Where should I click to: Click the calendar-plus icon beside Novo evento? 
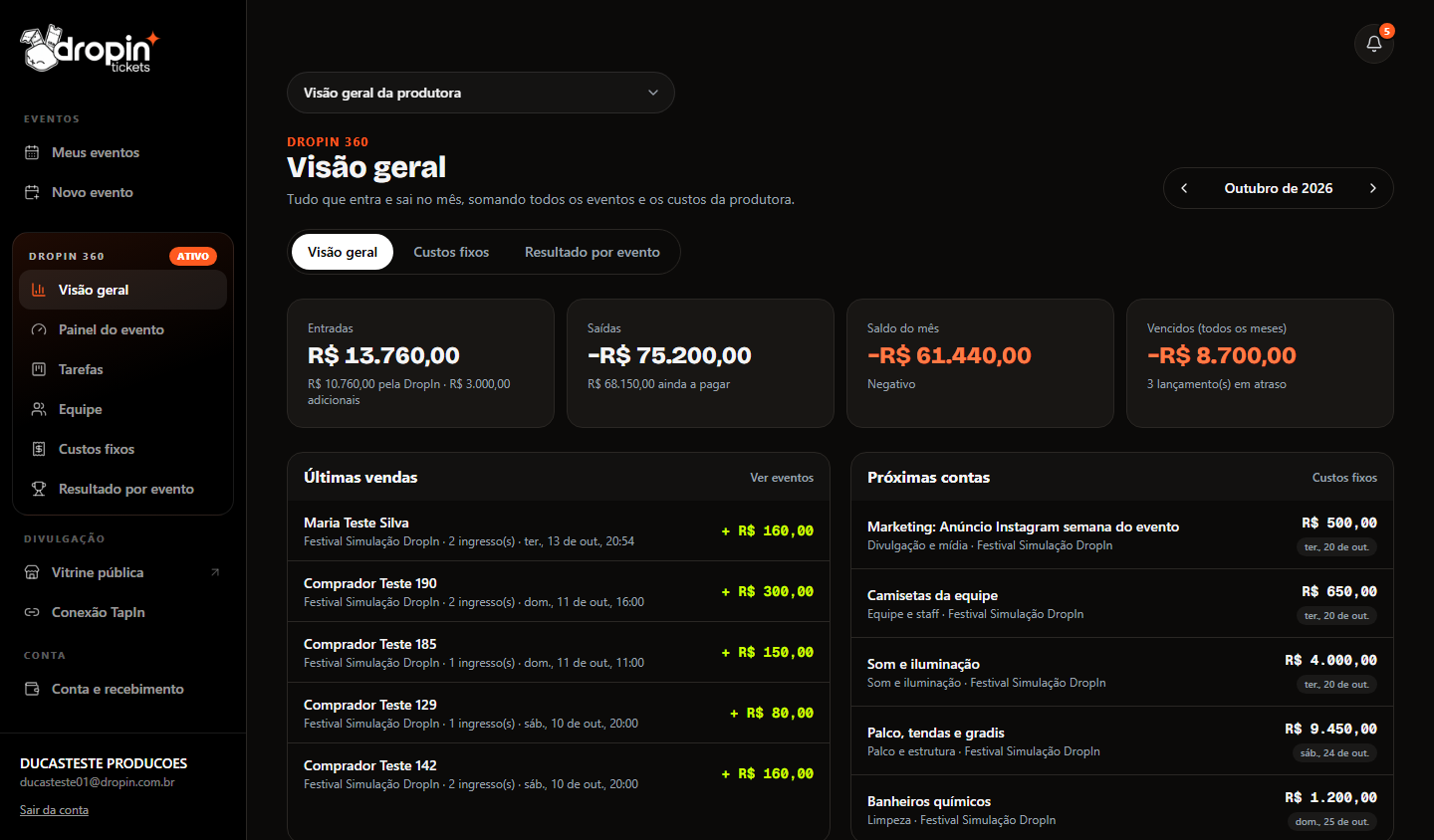(x=32, y=192)
